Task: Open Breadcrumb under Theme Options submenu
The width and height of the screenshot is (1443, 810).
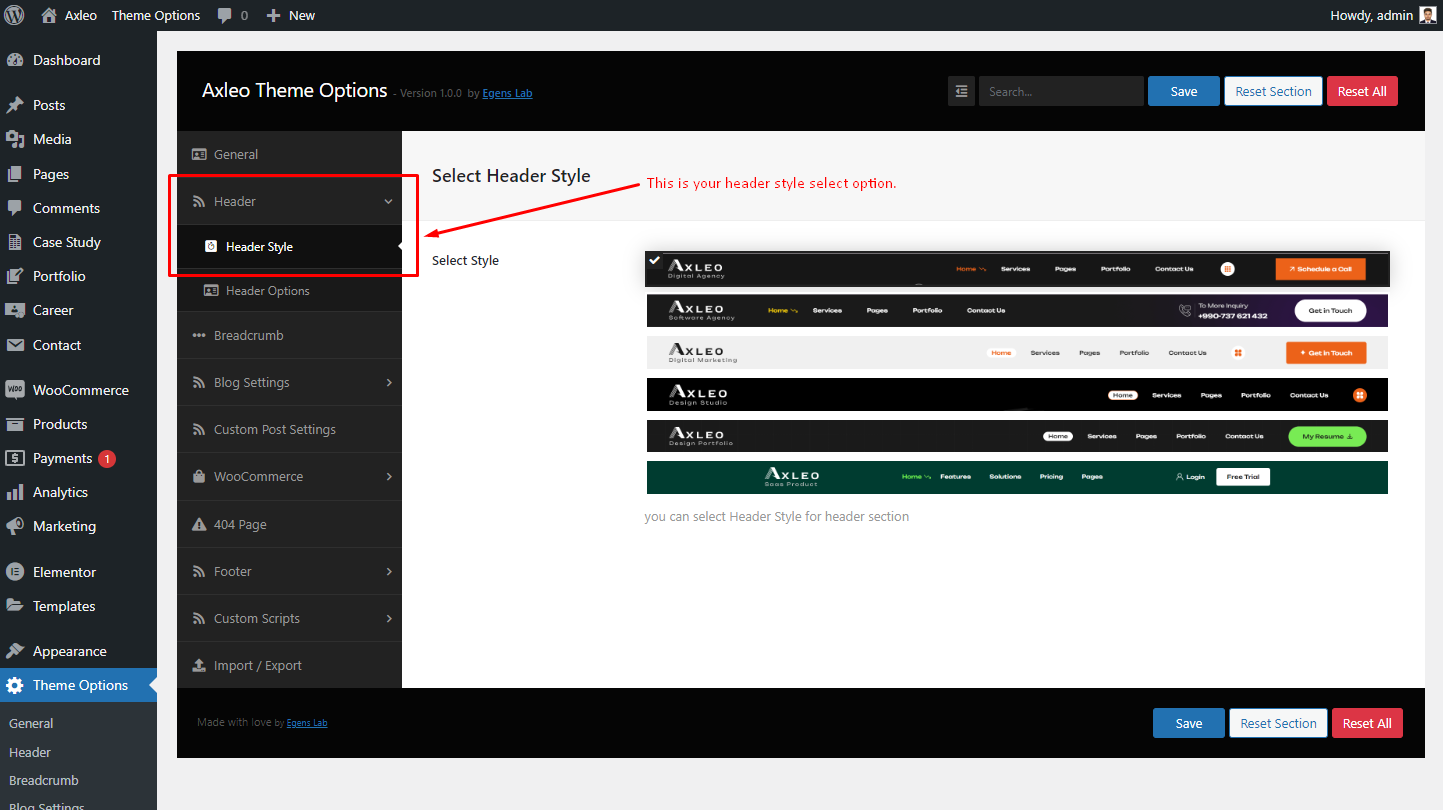Action: click(44, 780)
